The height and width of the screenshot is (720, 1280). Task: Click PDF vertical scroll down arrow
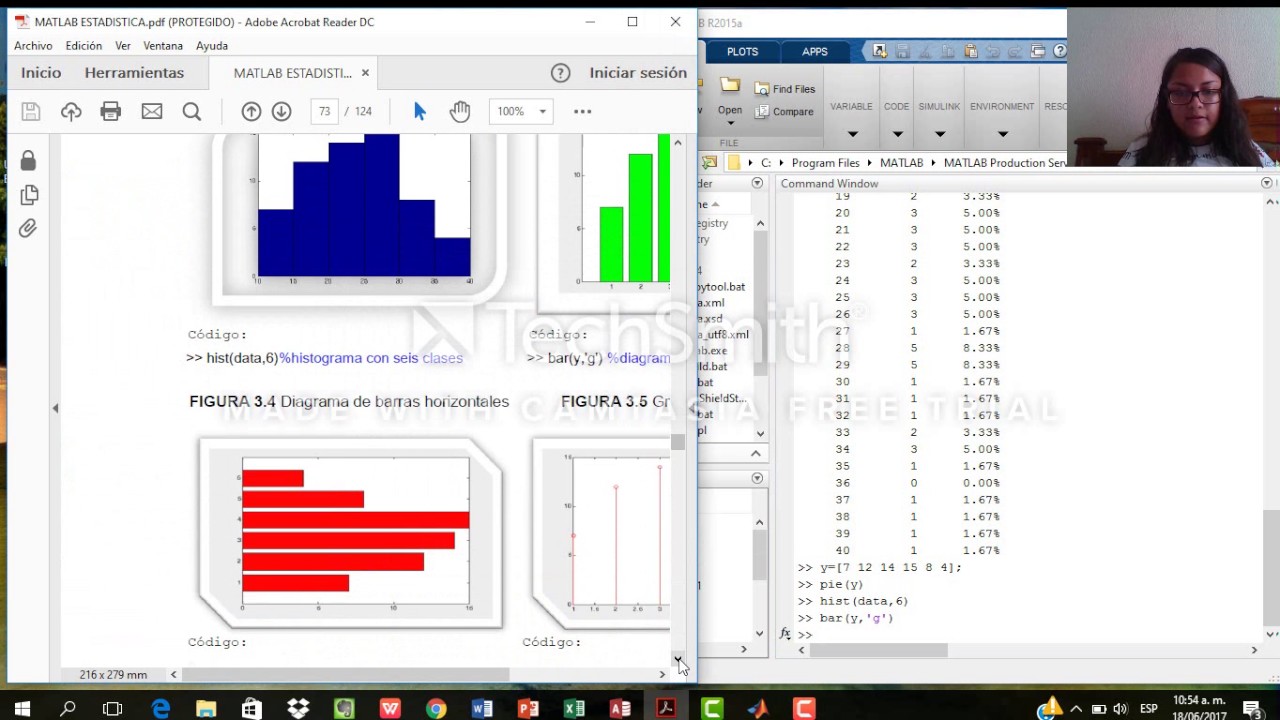pos(678,660)
